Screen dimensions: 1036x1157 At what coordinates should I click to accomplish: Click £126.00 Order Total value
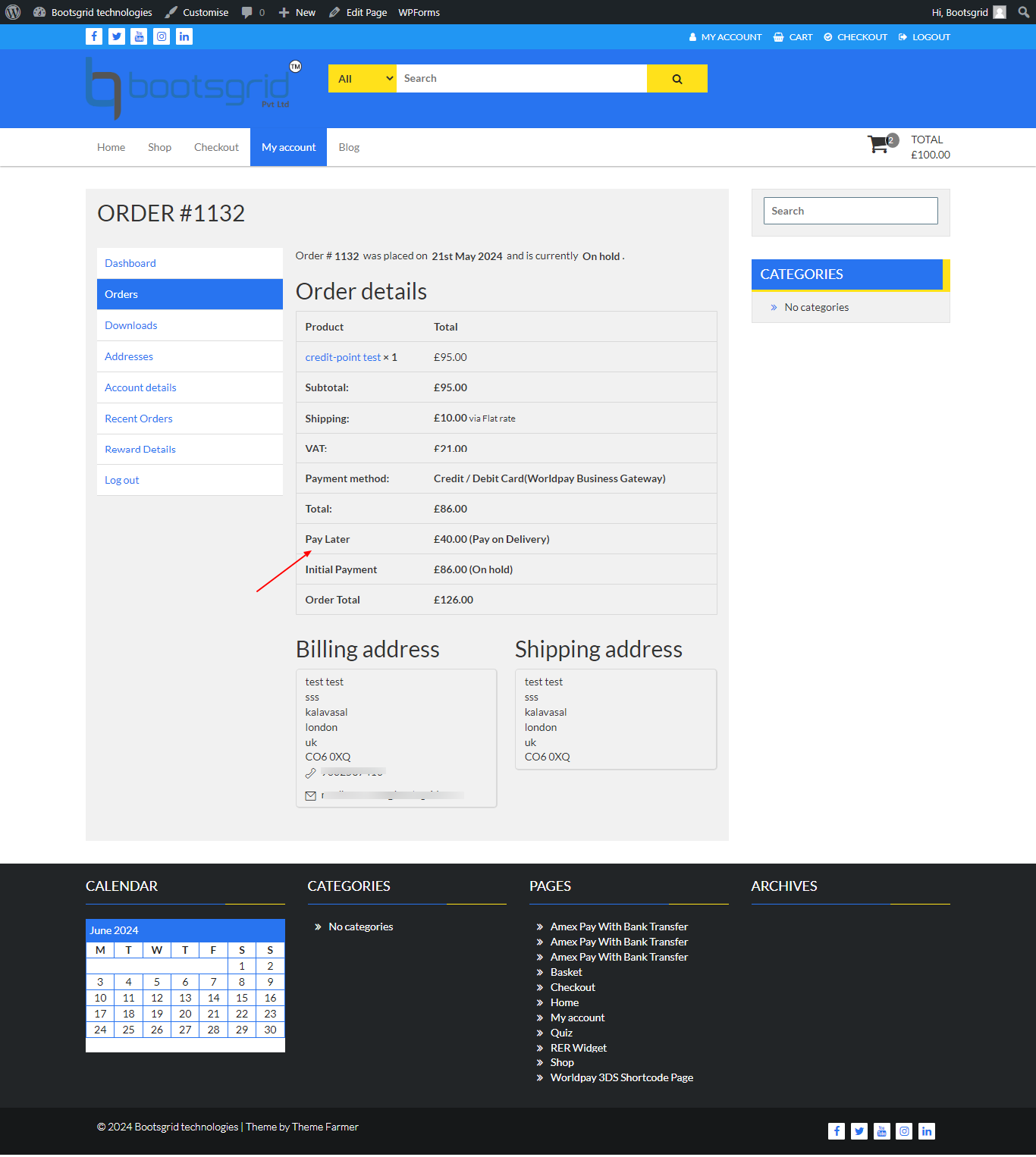(454, 600)
